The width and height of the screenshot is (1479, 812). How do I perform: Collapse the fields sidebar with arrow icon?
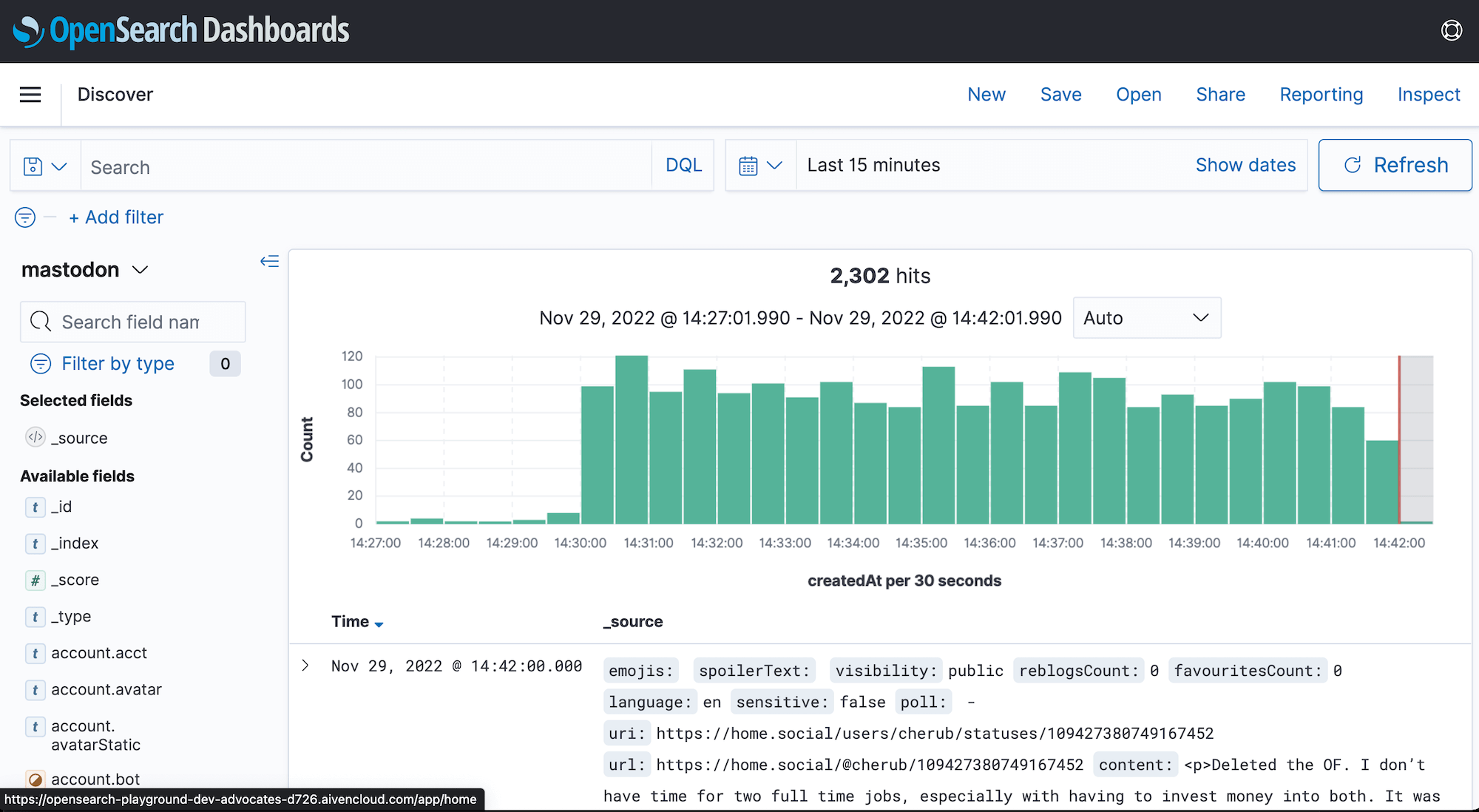[x=269, y=261]
